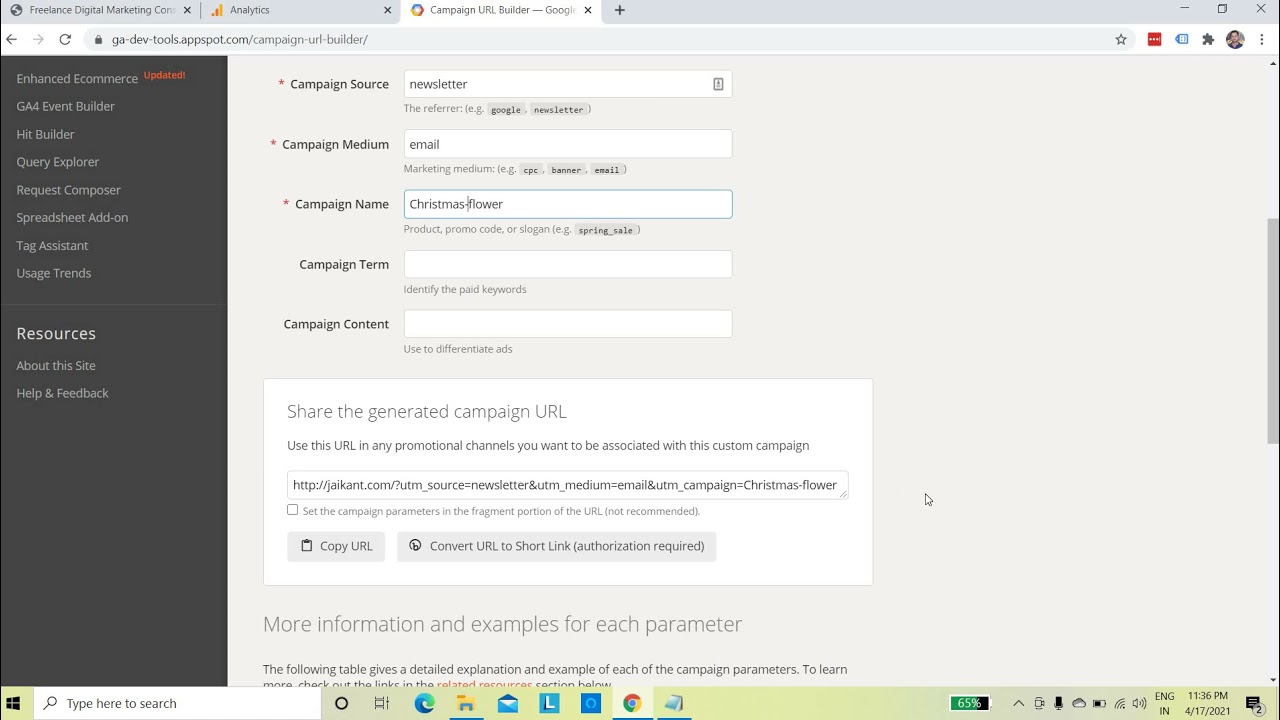
Task: Open the notepad app icon on taskbar
Action: 674,703
